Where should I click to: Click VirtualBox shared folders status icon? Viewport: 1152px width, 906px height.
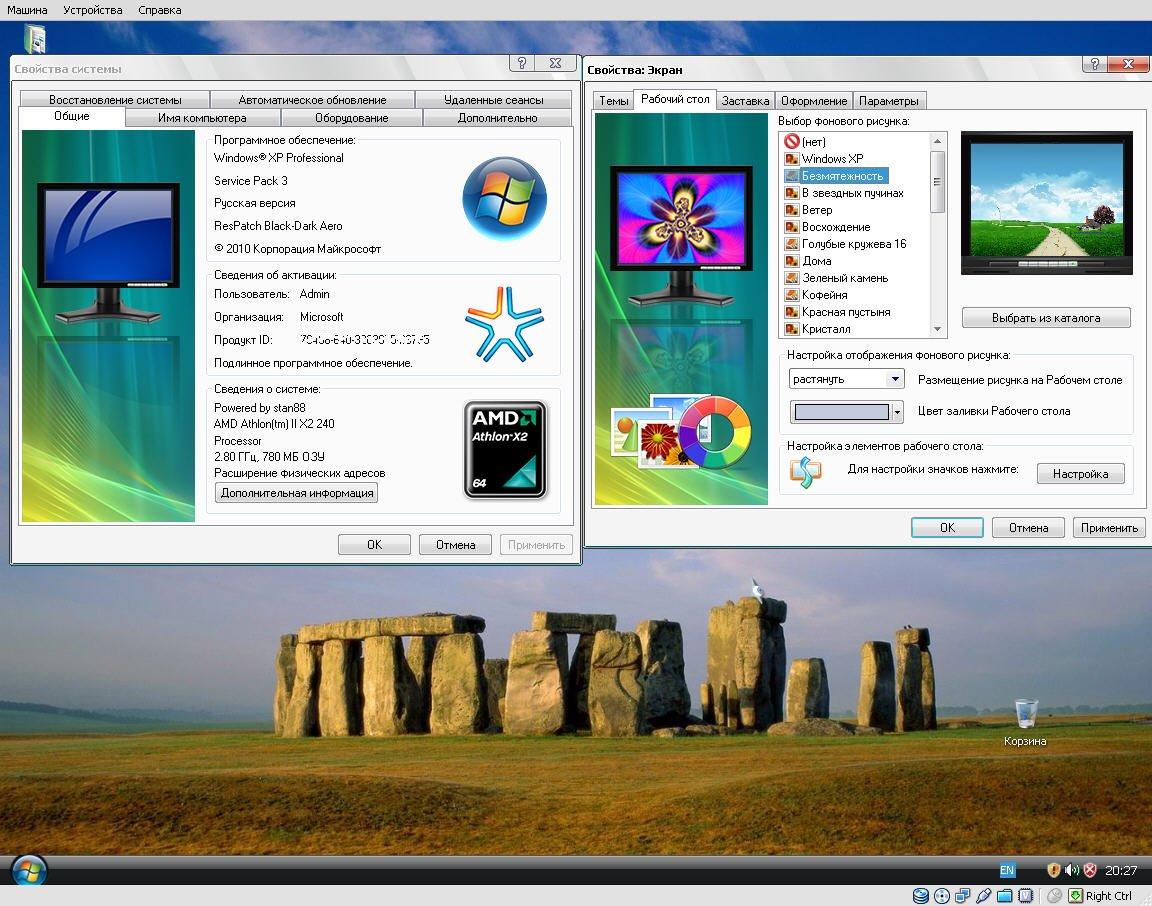point(1004,896)
